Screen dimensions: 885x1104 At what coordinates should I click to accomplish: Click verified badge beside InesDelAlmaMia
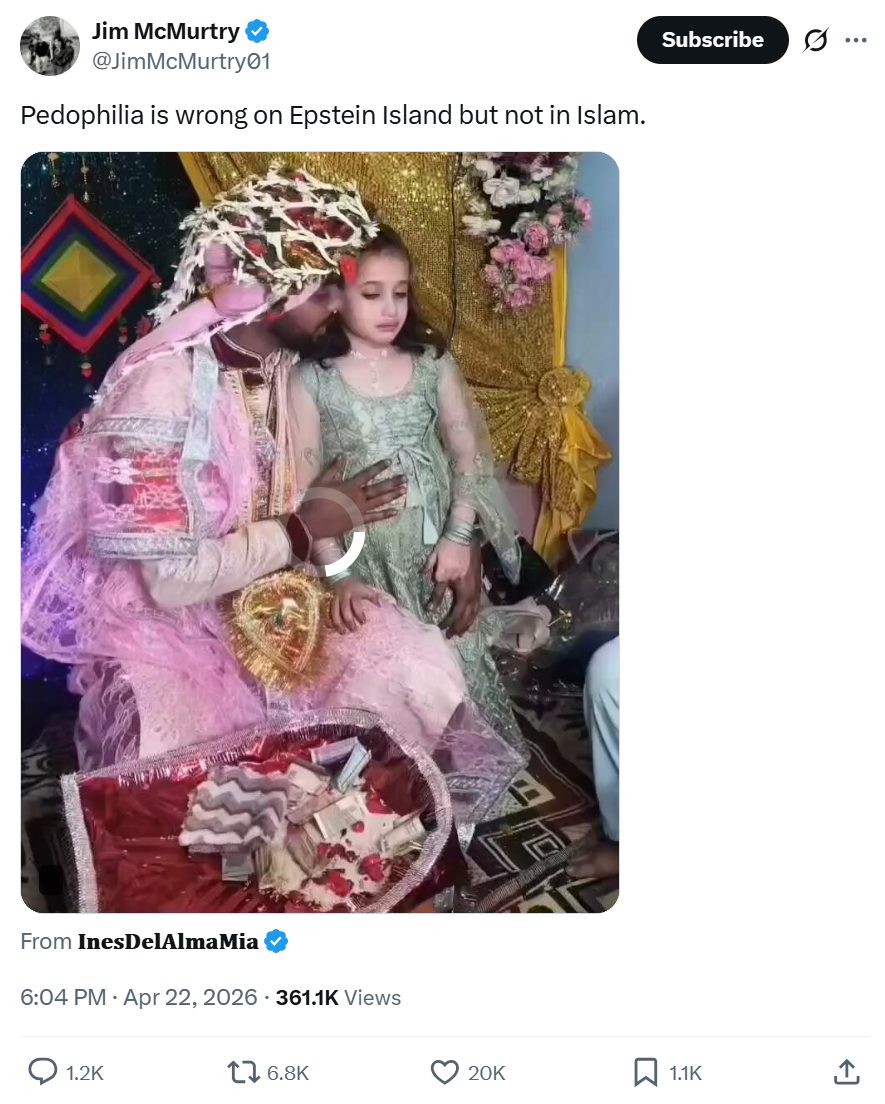[277, 941]
